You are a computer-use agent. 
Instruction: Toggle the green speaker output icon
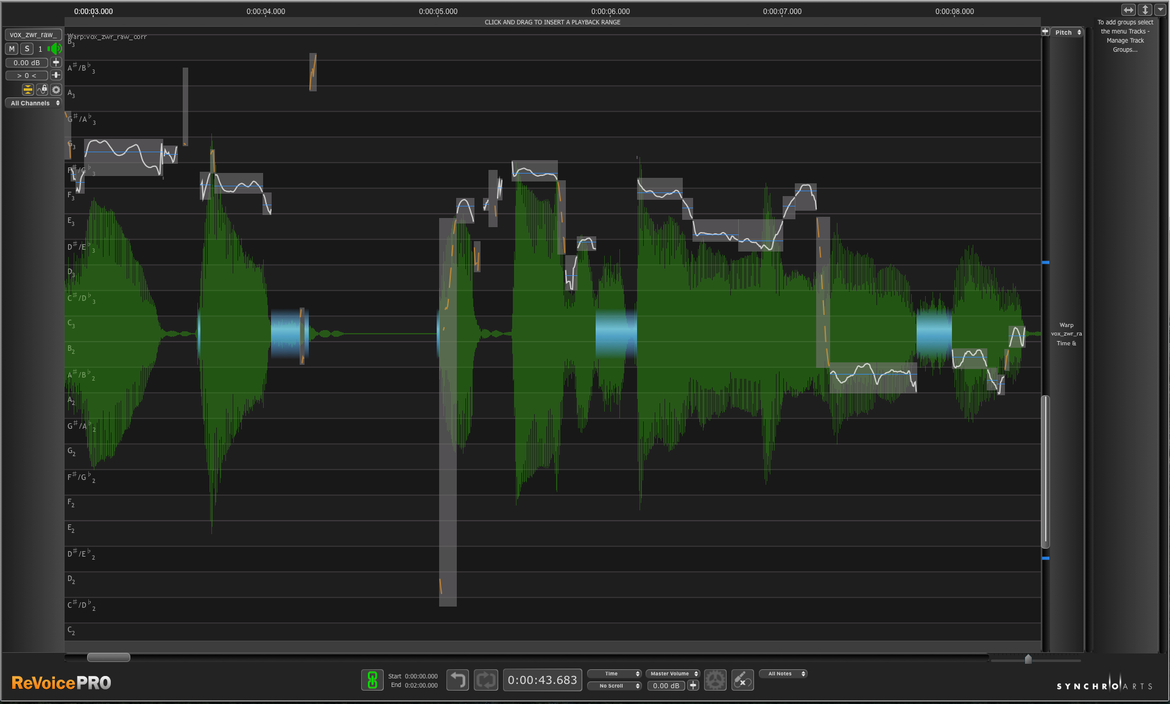tap(54, 49)
